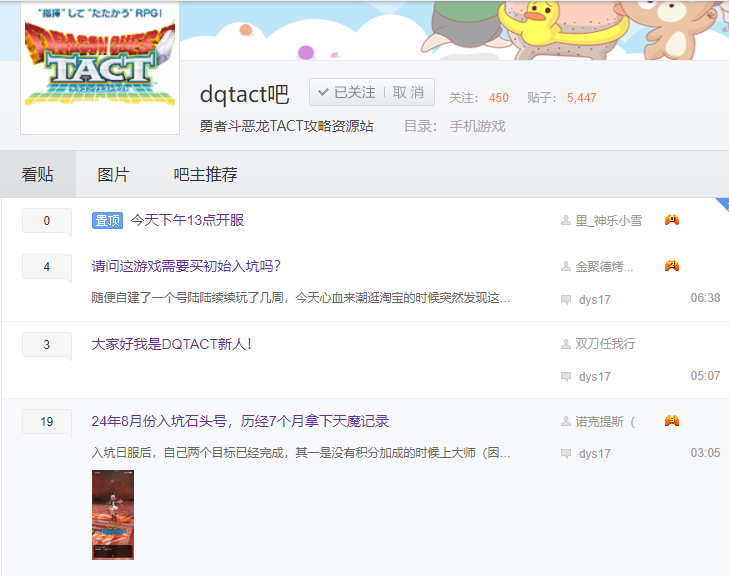Click the timestamp 03:05
This screenshot has height=576, width=729.
coord(705,453)
